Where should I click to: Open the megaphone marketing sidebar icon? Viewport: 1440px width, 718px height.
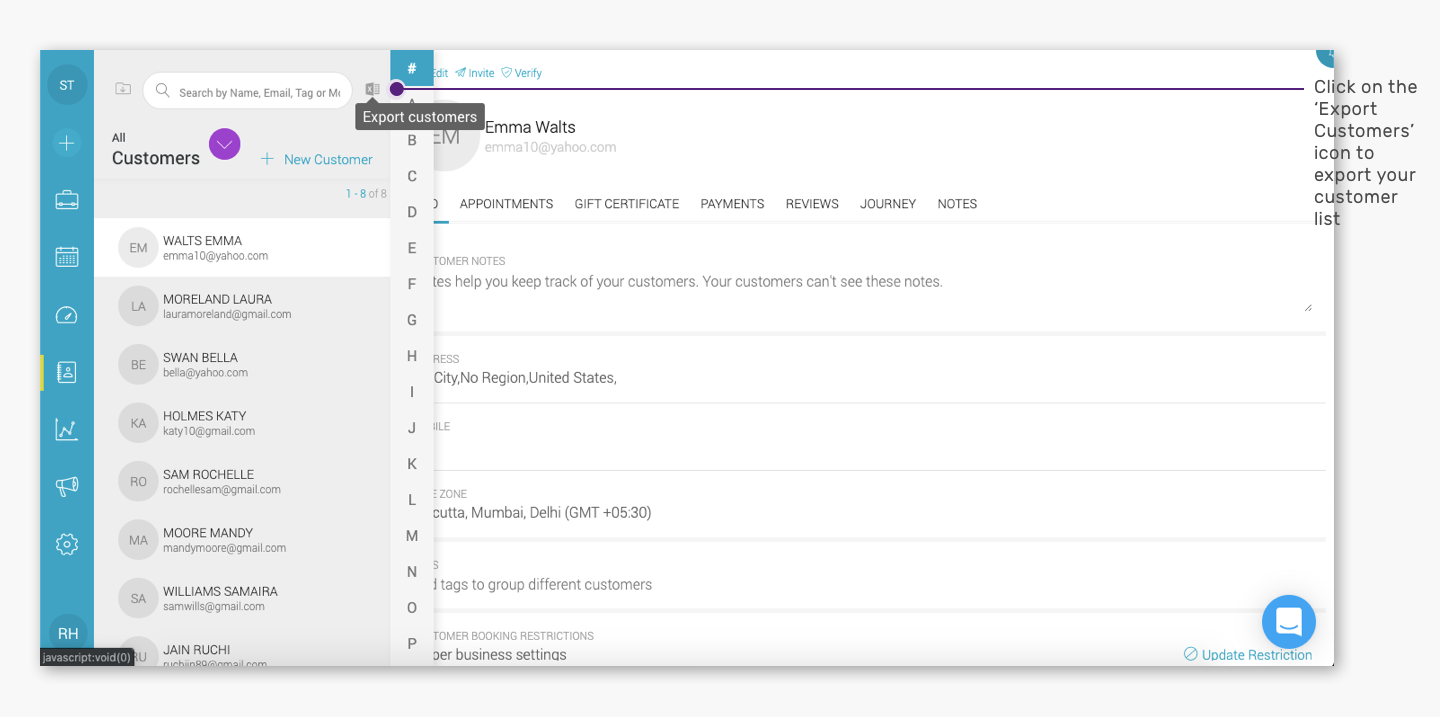pos(67,487)
